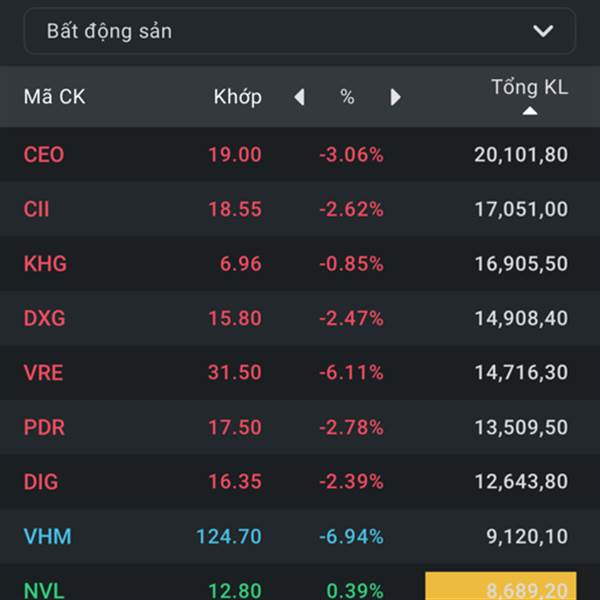The height and width of the screenshot is (600, 600).
Task: Select the CII stock ticker
Action: 36,209
